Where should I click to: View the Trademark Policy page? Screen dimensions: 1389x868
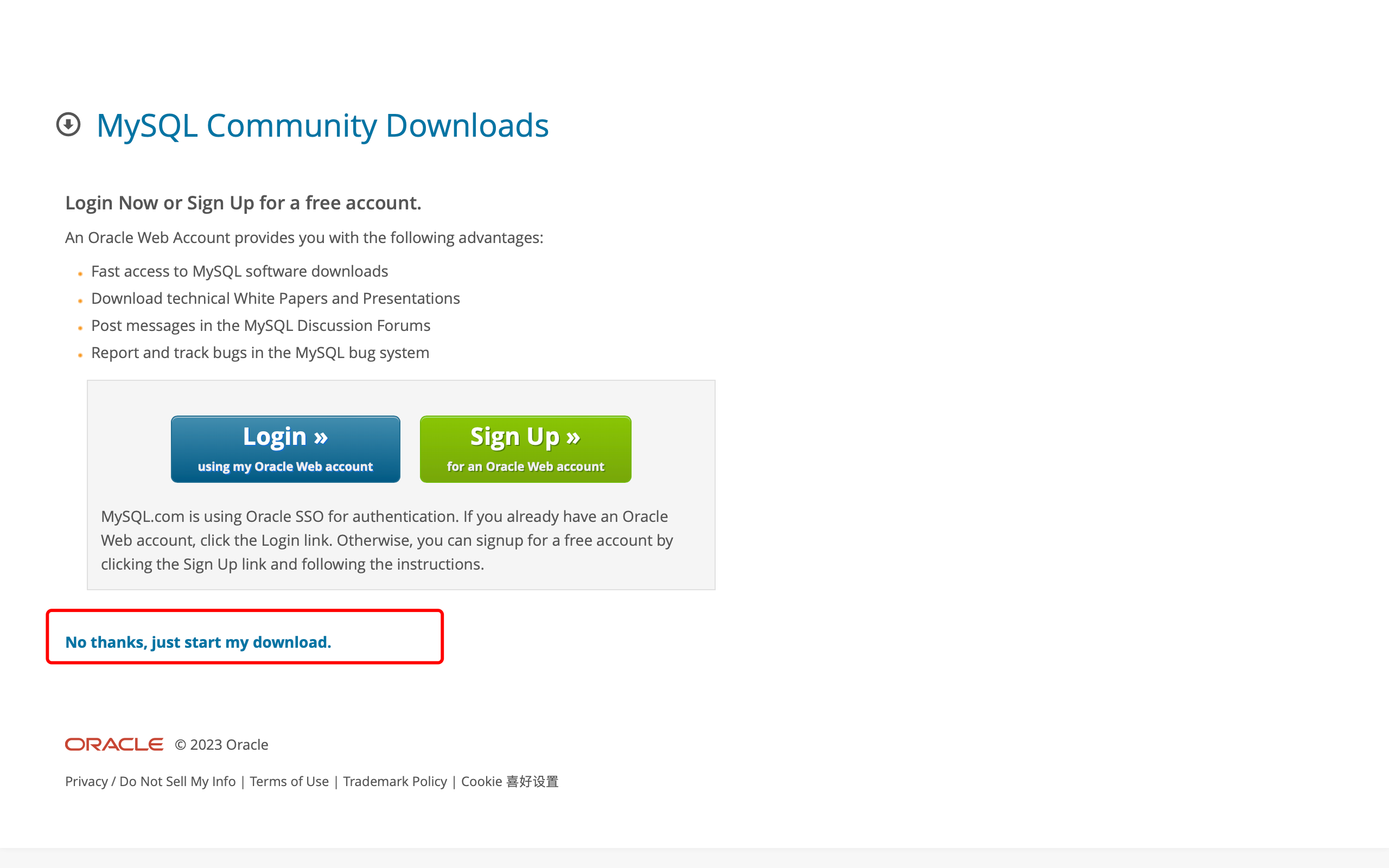tap(395, 781)
